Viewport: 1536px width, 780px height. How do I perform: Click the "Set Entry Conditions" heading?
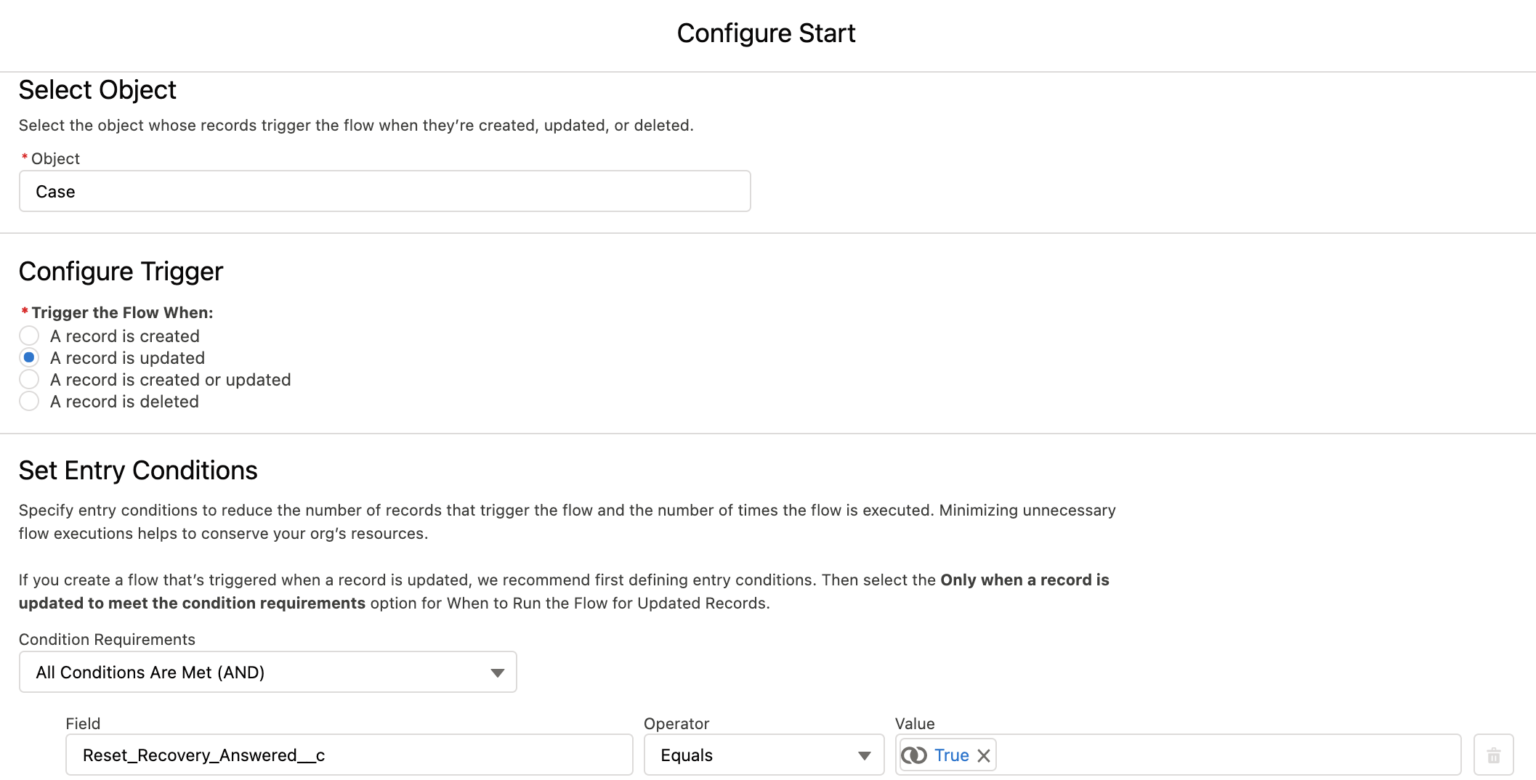(138, 470)
